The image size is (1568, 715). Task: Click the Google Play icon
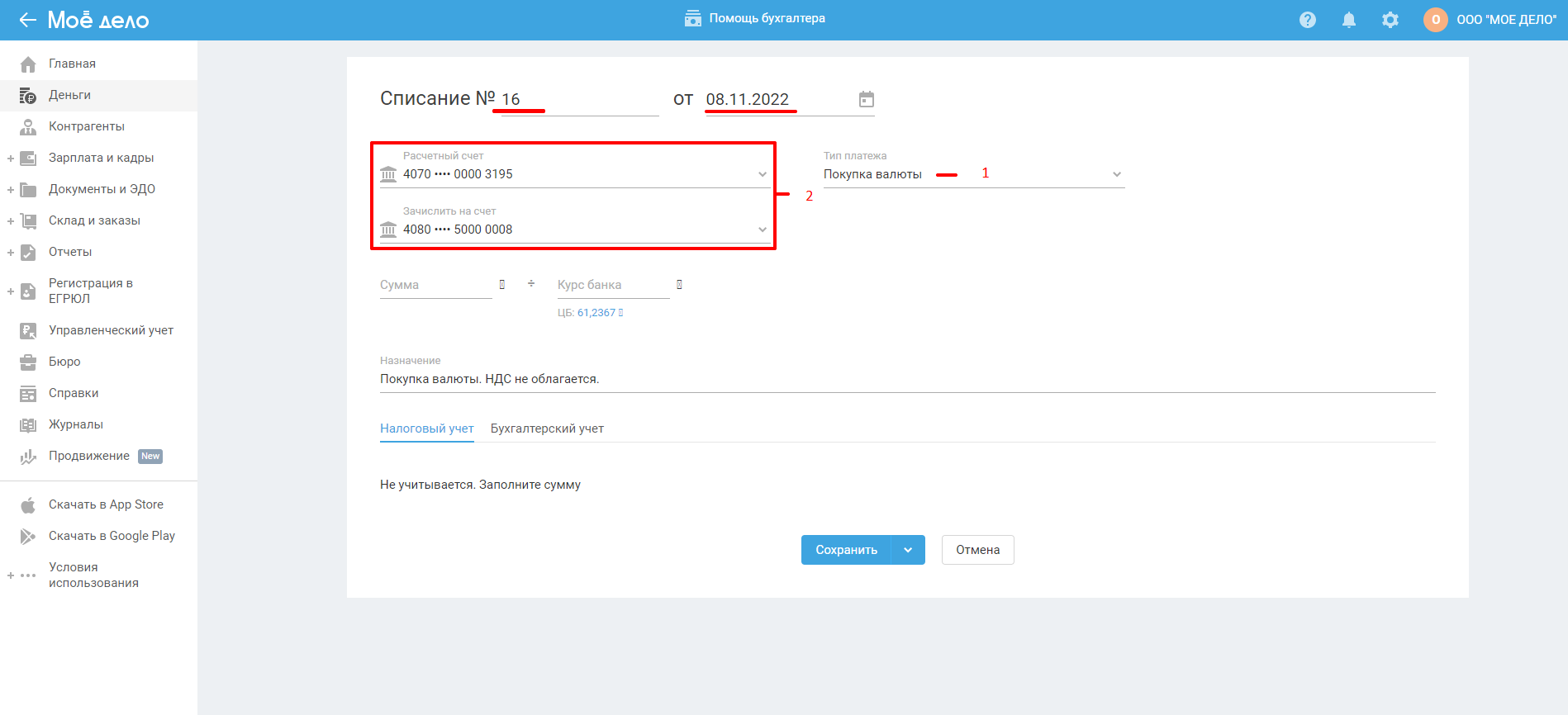point(28,536)
